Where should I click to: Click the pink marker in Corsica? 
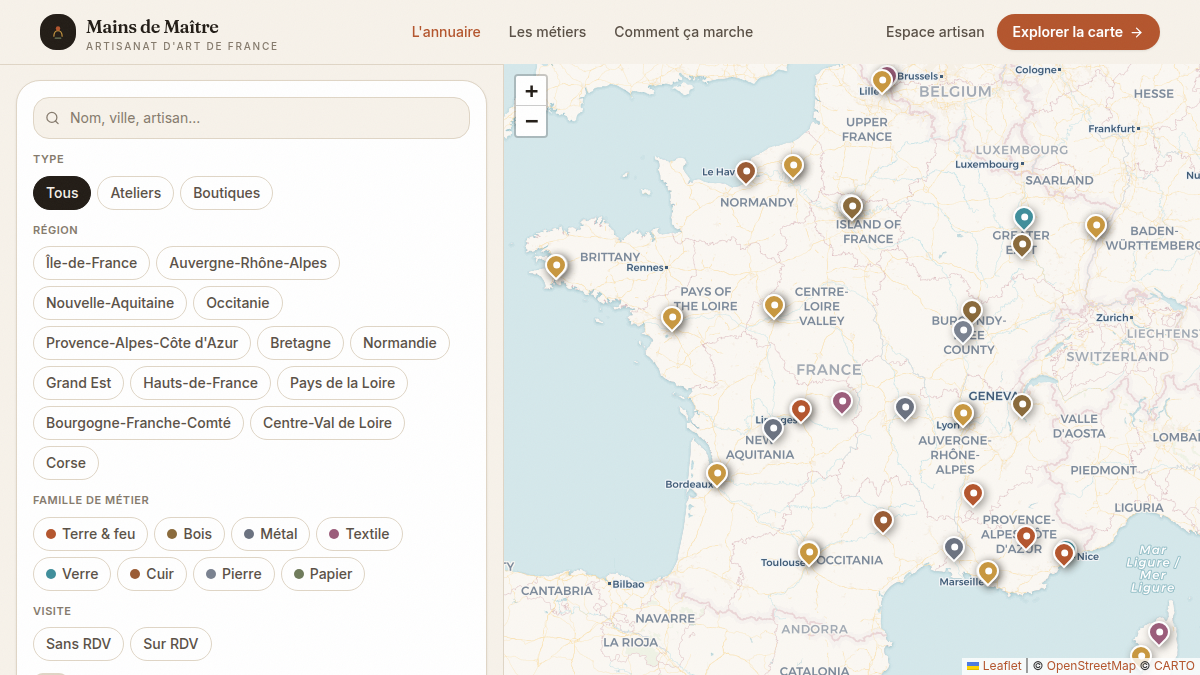(x=1159, y=634)
